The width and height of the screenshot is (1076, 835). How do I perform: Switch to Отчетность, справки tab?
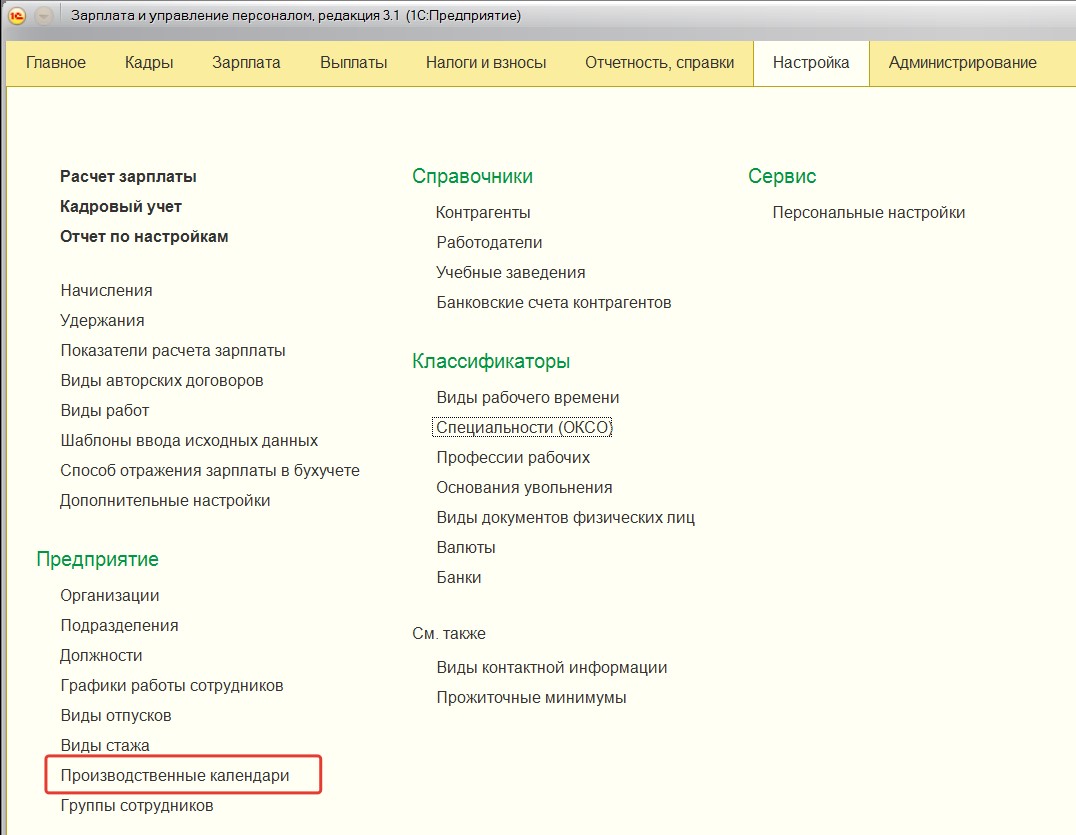659,63
